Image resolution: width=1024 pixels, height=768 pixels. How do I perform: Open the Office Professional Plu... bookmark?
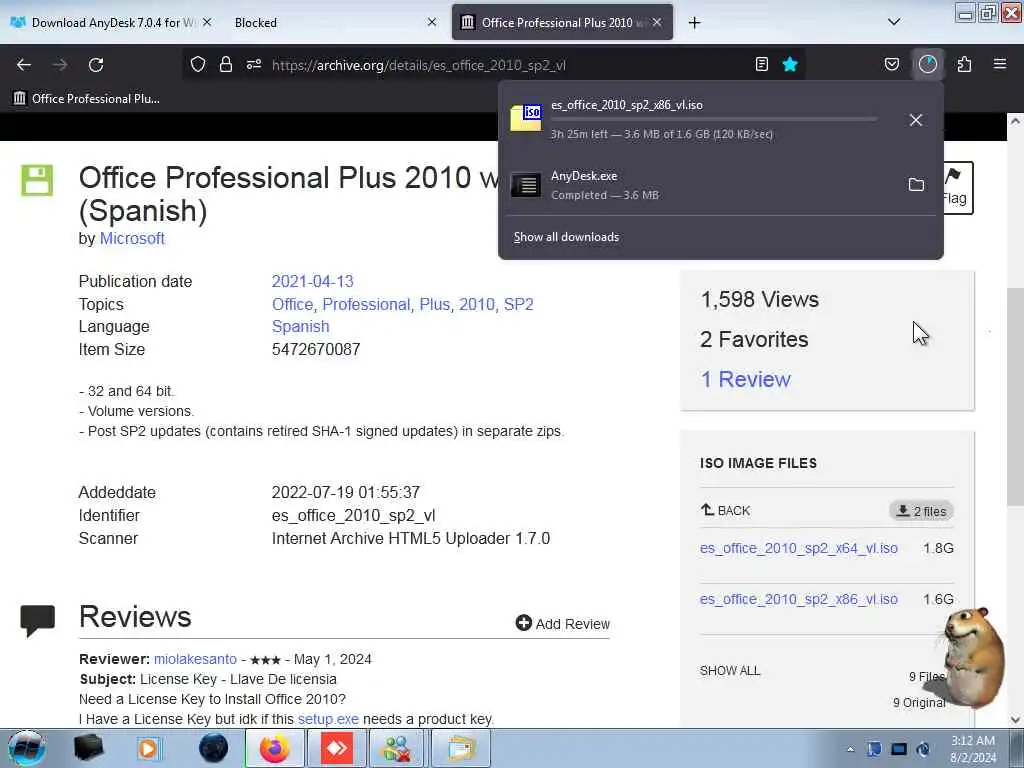click(x=87, y=99)
